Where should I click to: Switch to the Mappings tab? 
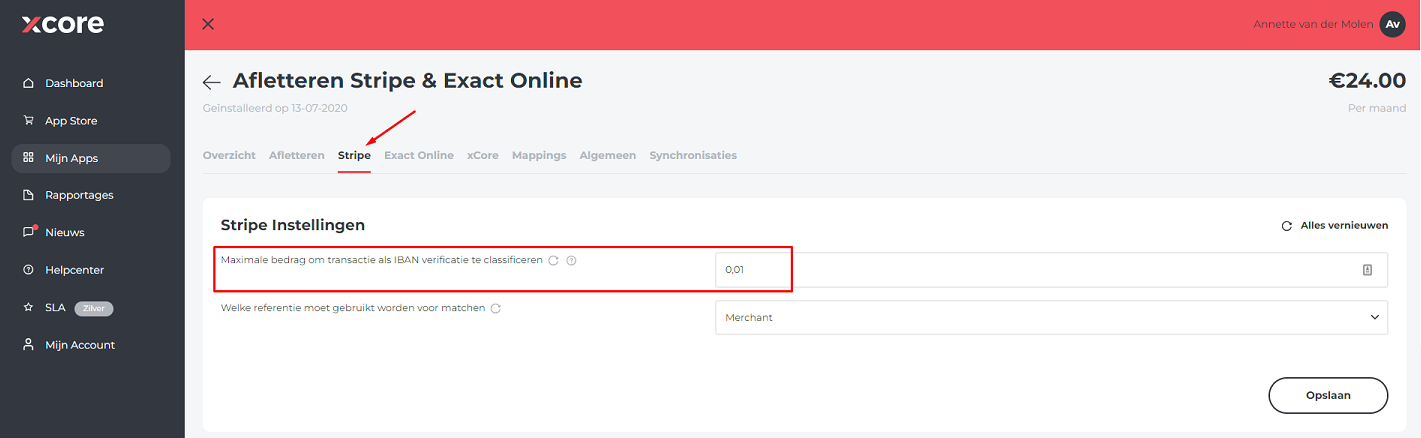(539, 155)
